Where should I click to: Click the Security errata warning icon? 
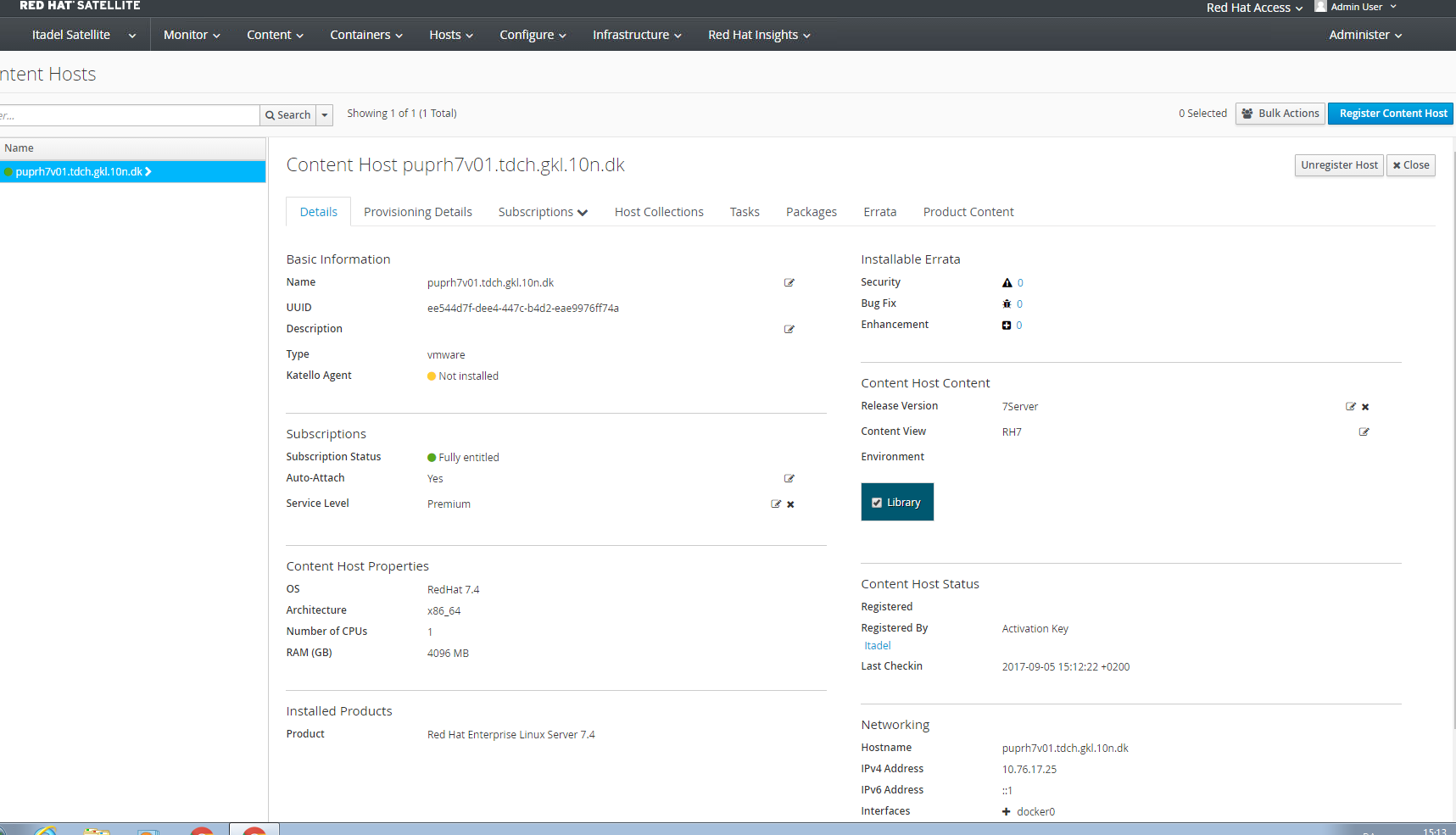pyautogui.click(x=1007, y=282)
